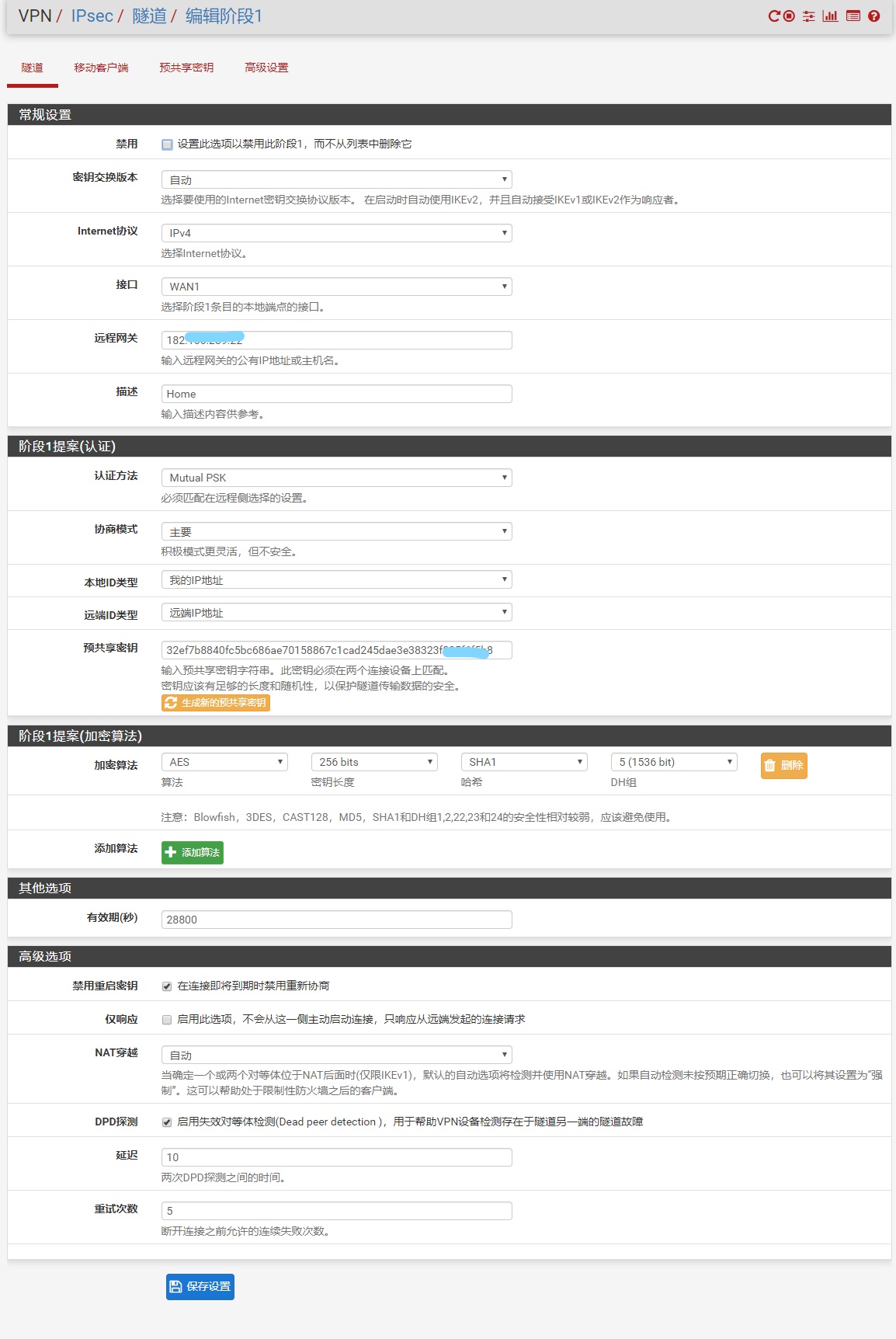Open related settings sliders icon

[x=808, y=16]
